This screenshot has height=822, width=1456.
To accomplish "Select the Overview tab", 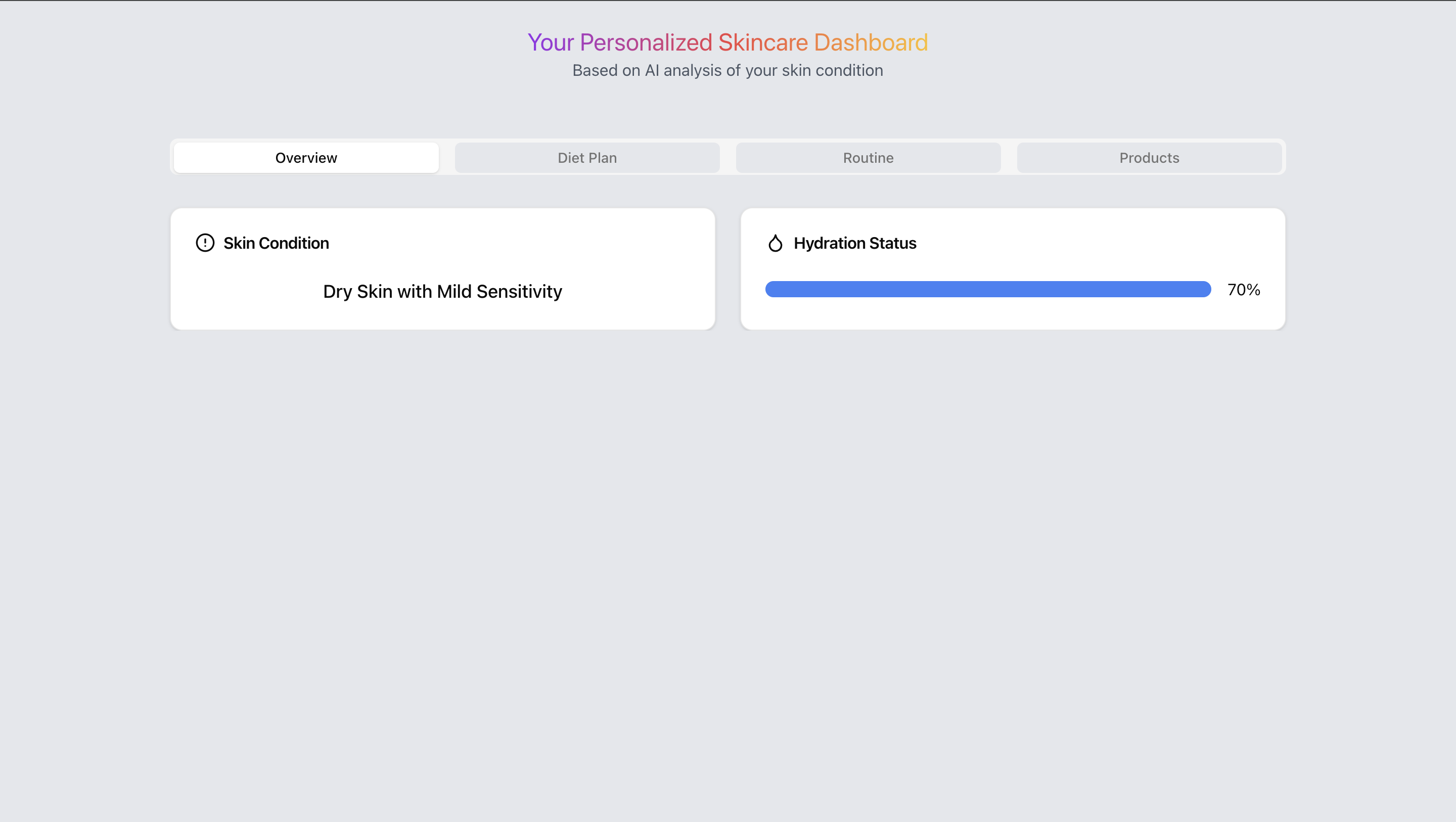I will [x=306, y=158].
